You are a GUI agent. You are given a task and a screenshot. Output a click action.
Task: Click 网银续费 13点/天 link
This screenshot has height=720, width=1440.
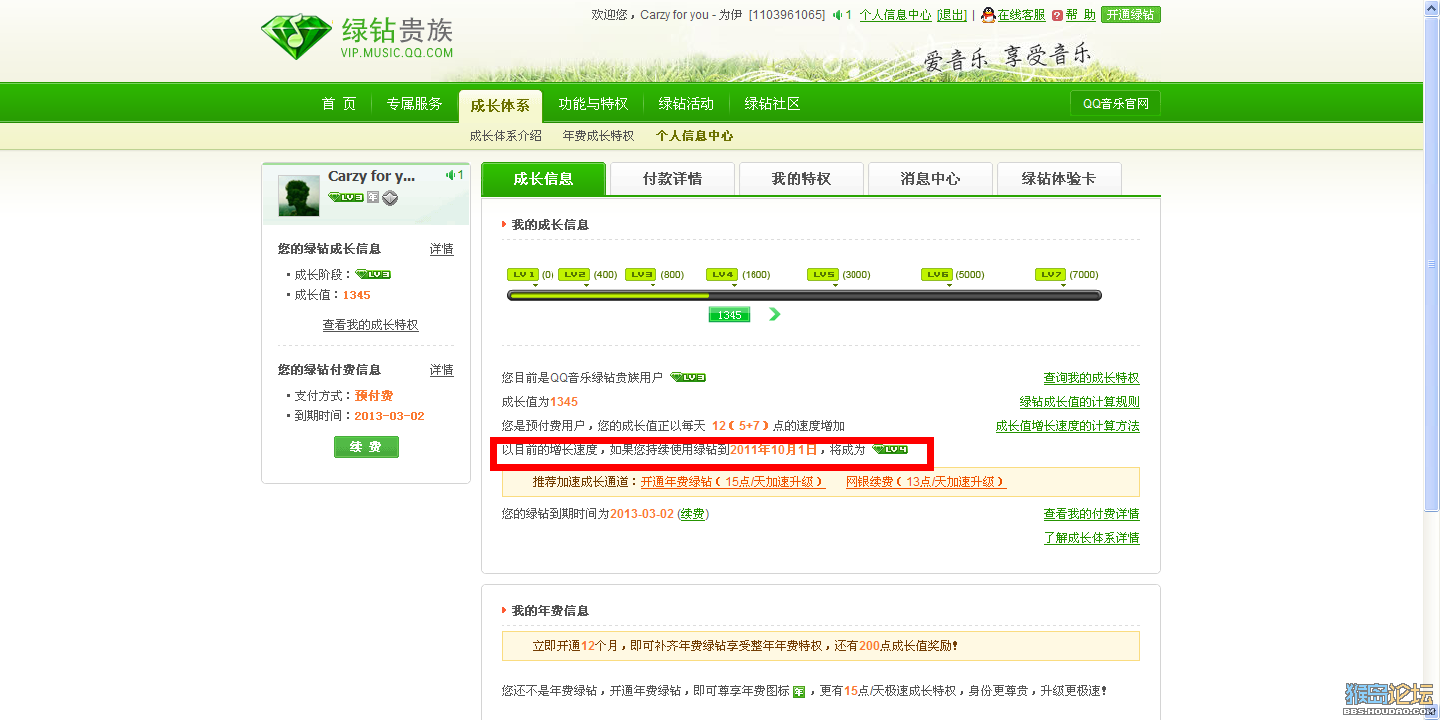pos(926,482)
